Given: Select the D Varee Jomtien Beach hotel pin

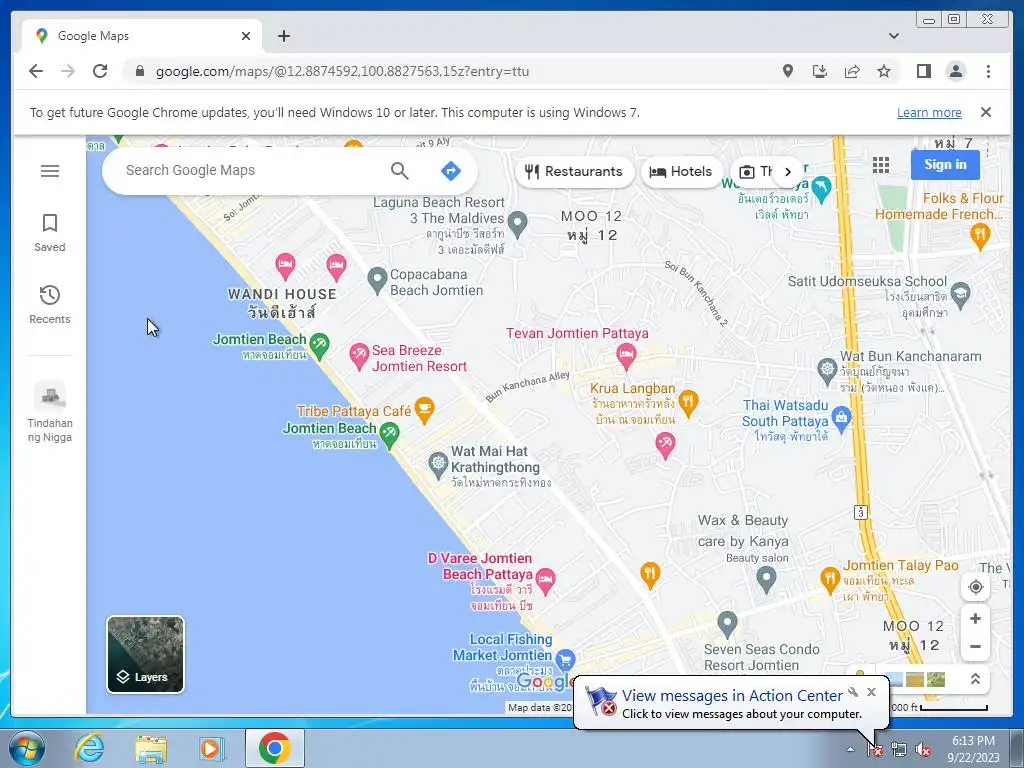Looking at the screenshot, I should click(545, 581).
